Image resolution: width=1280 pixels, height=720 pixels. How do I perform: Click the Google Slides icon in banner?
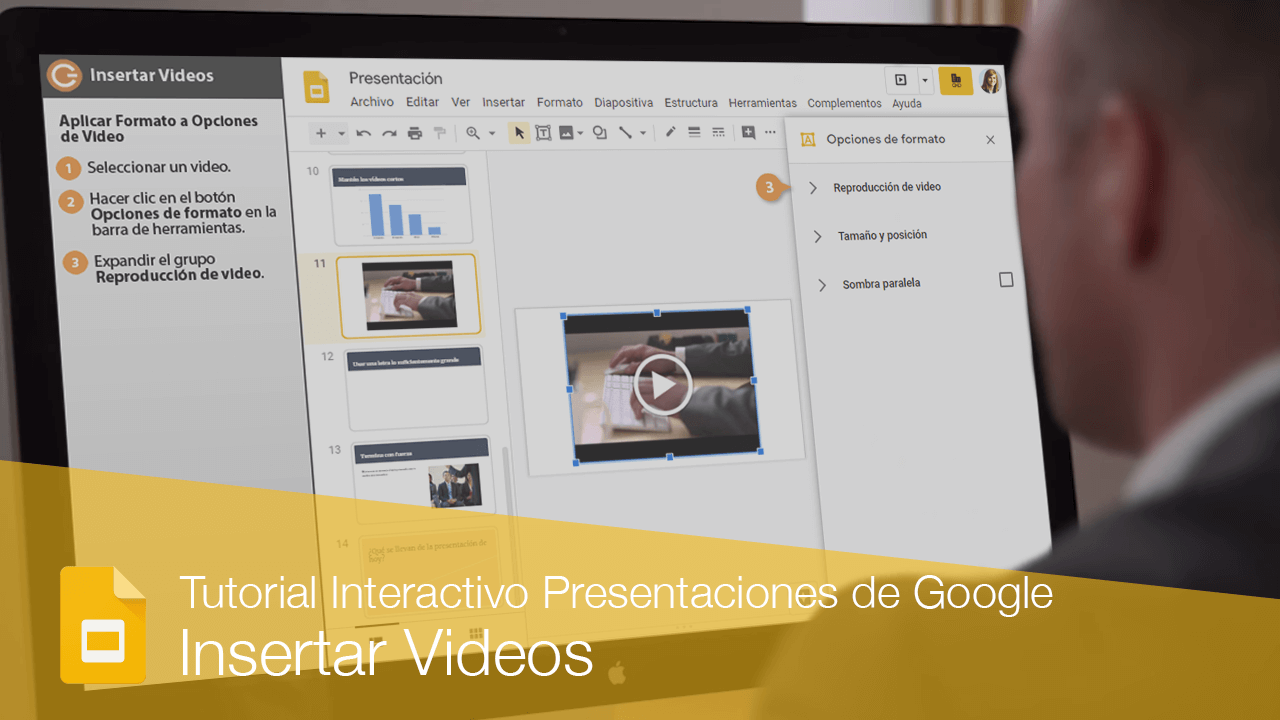pos(103,625)
